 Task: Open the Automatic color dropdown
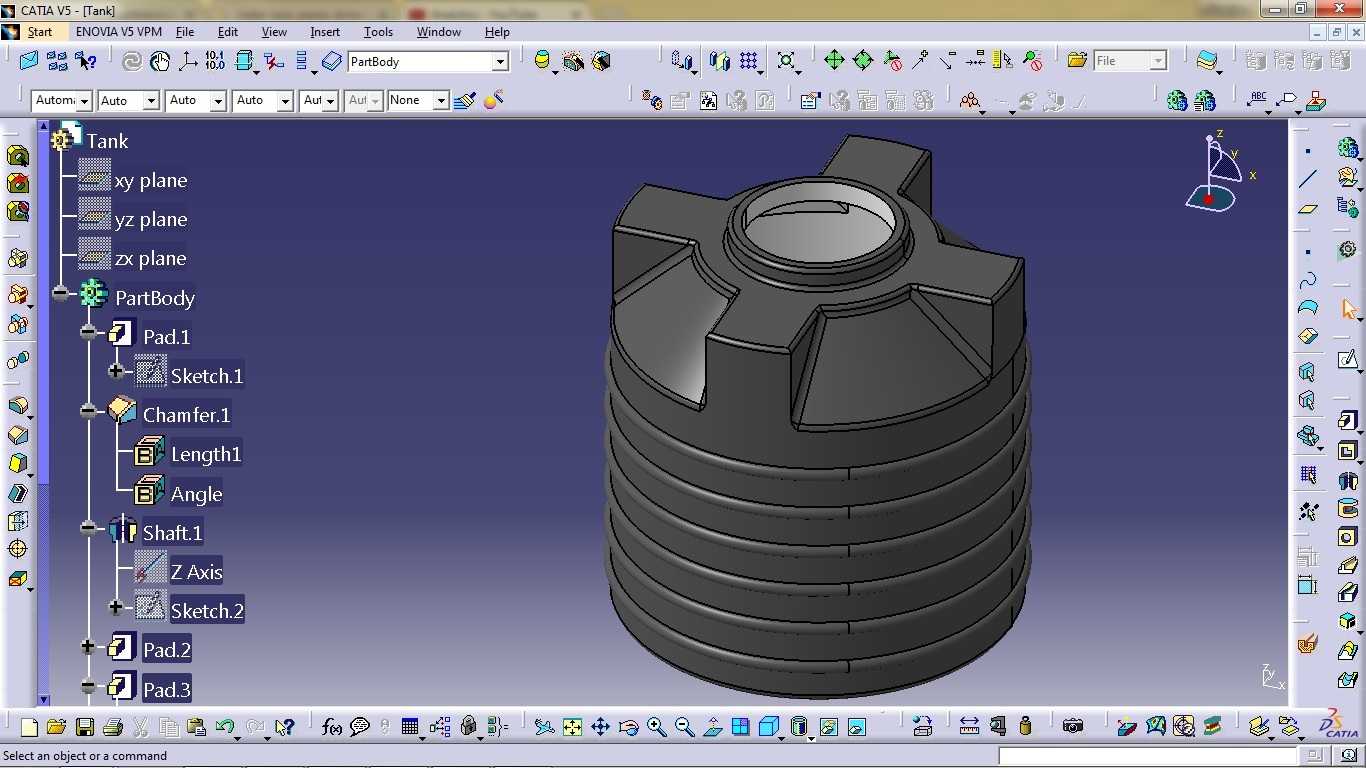point(84,101)
